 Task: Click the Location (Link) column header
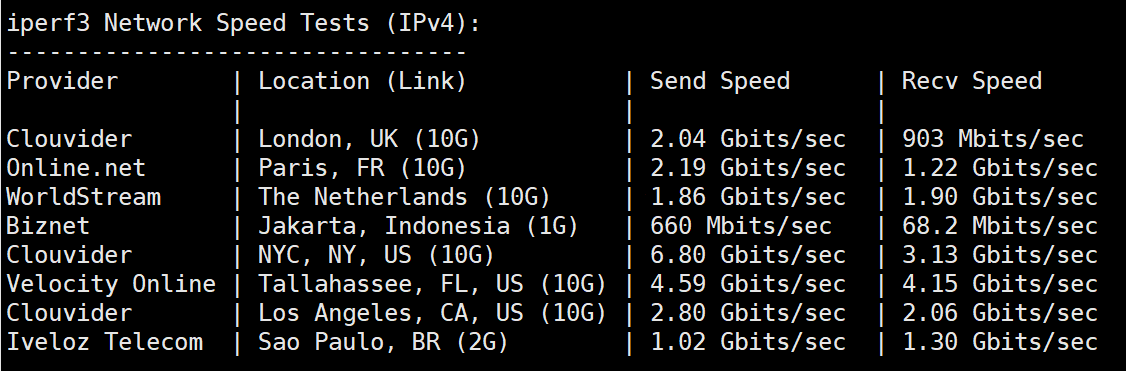pos(363,81)
